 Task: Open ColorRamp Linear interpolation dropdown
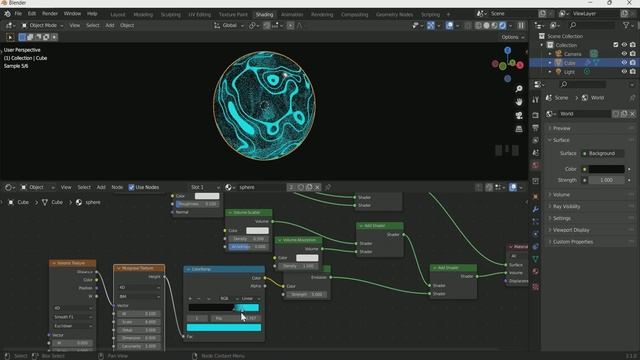click(x=250, y=298)
